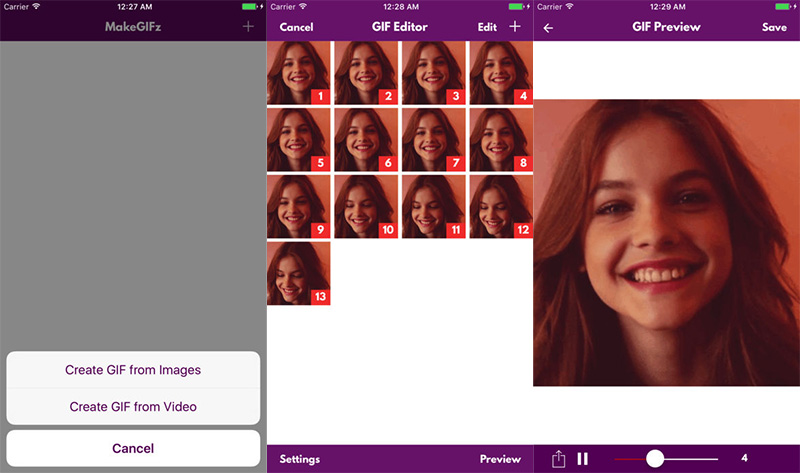Tap Cancel in GIF Editor header
Image resolution: width=800 pixels, height=473 pixels.
pos(296,28)
